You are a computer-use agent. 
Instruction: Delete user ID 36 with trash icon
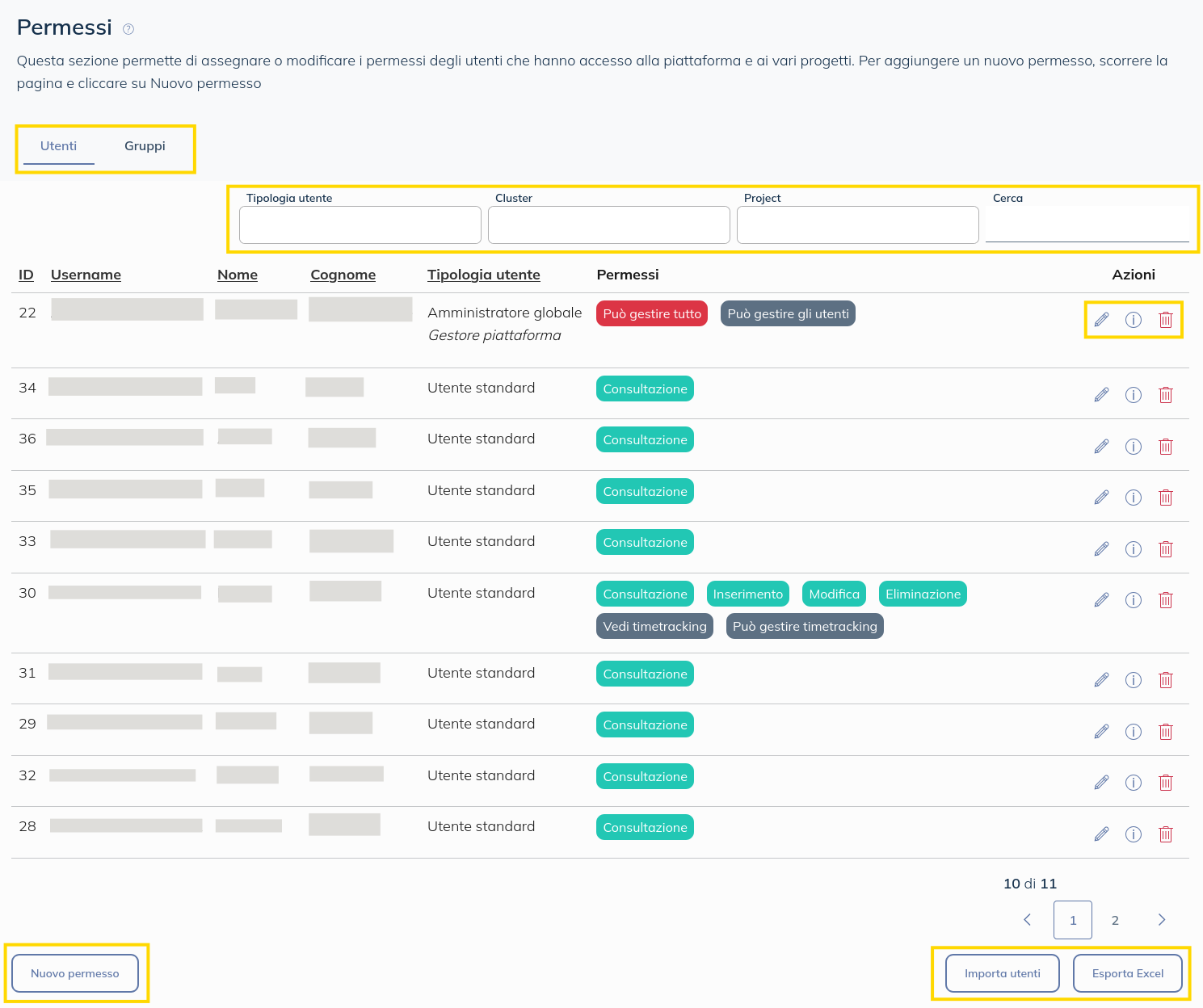click(x=1166, y=447)
